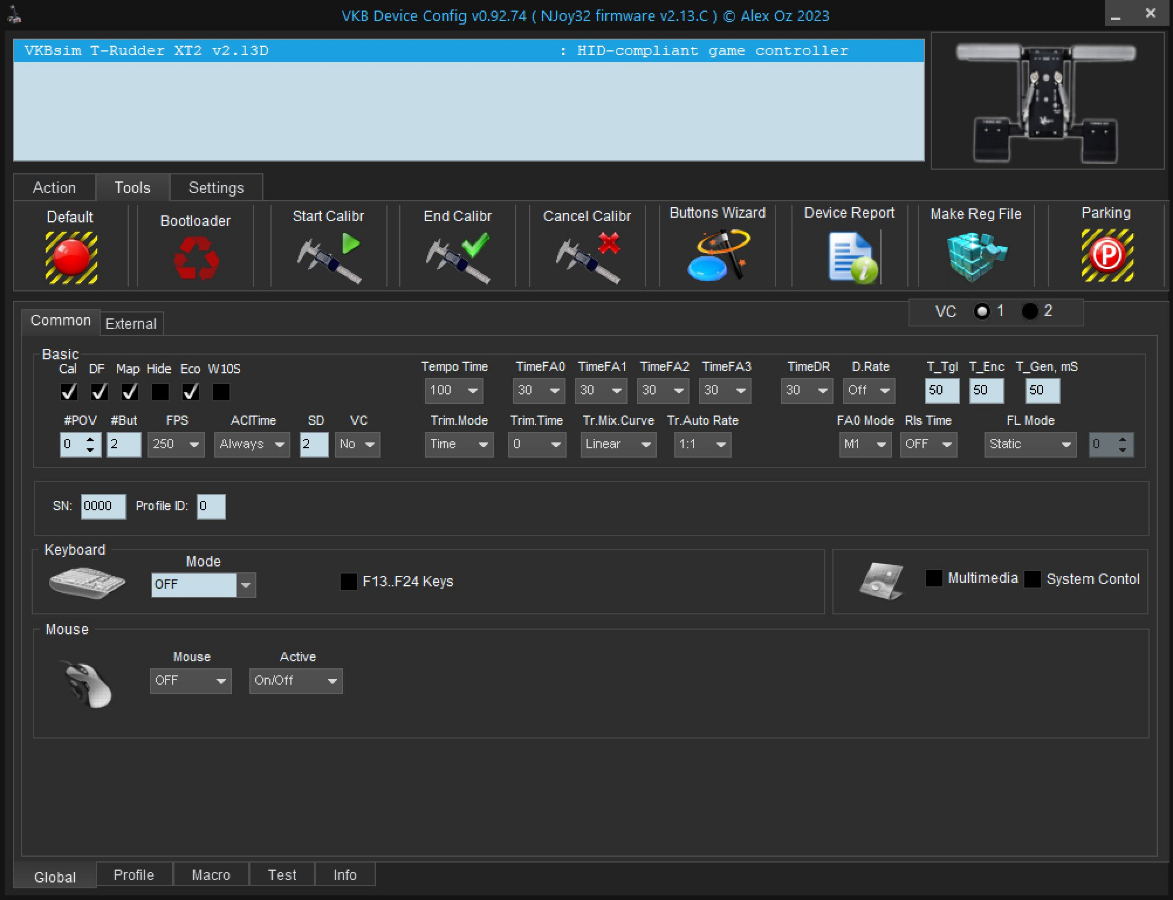The image size is (1173, 900).
Task: Open the Trim.Mode dropdown
Action: 459,444
